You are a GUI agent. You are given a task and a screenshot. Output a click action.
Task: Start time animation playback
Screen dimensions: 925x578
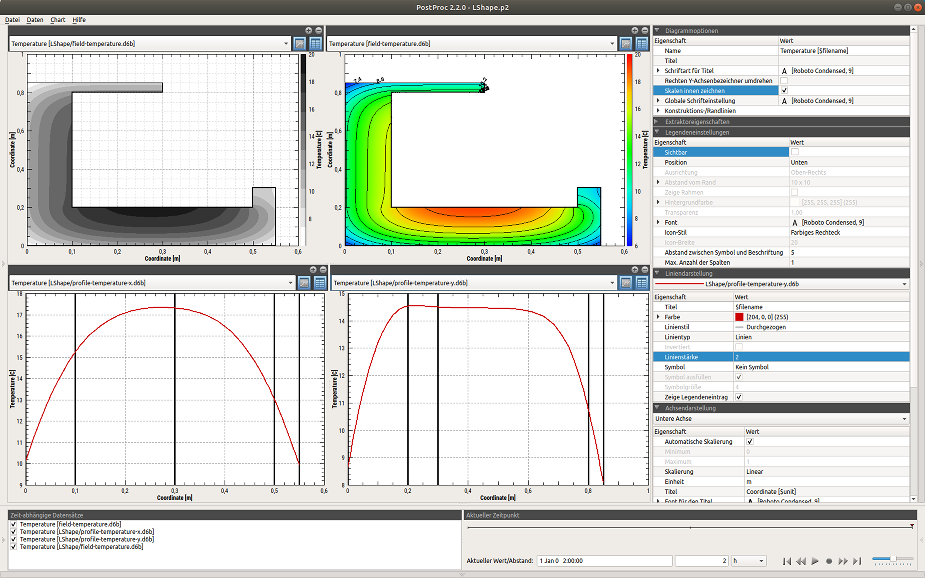pyautogui.click(x=815, y=561)
